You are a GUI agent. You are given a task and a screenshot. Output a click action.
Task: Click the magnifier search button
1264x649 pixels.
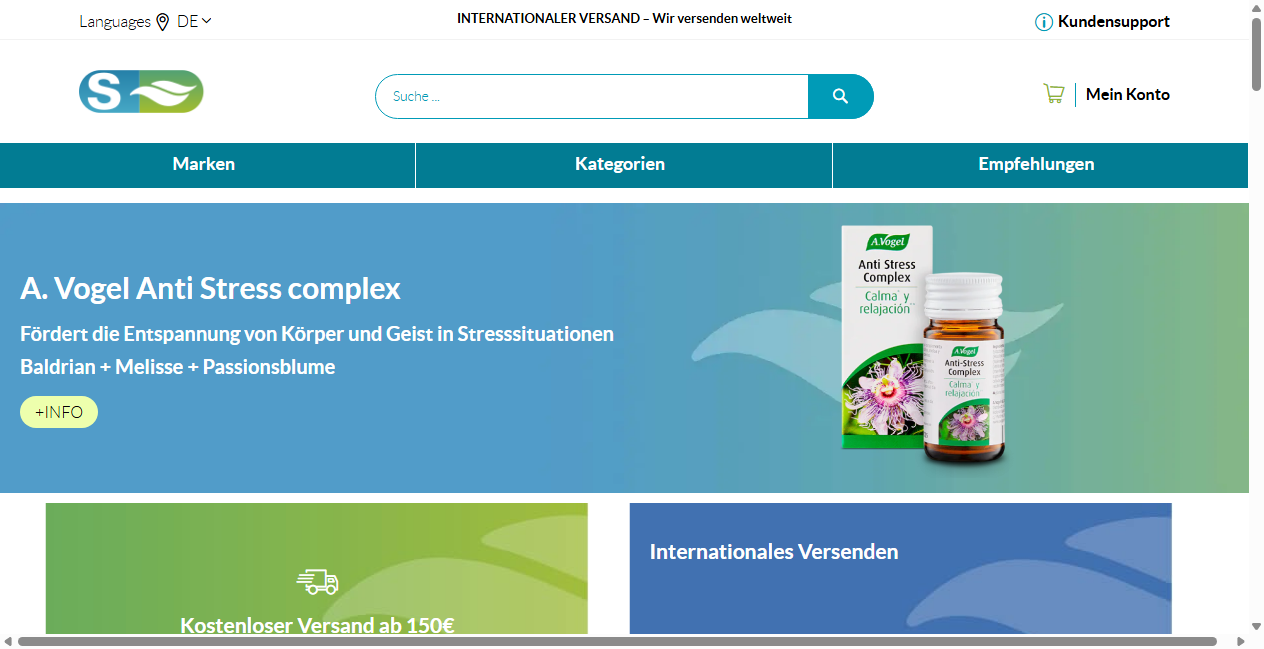click(x=840, y=96)
